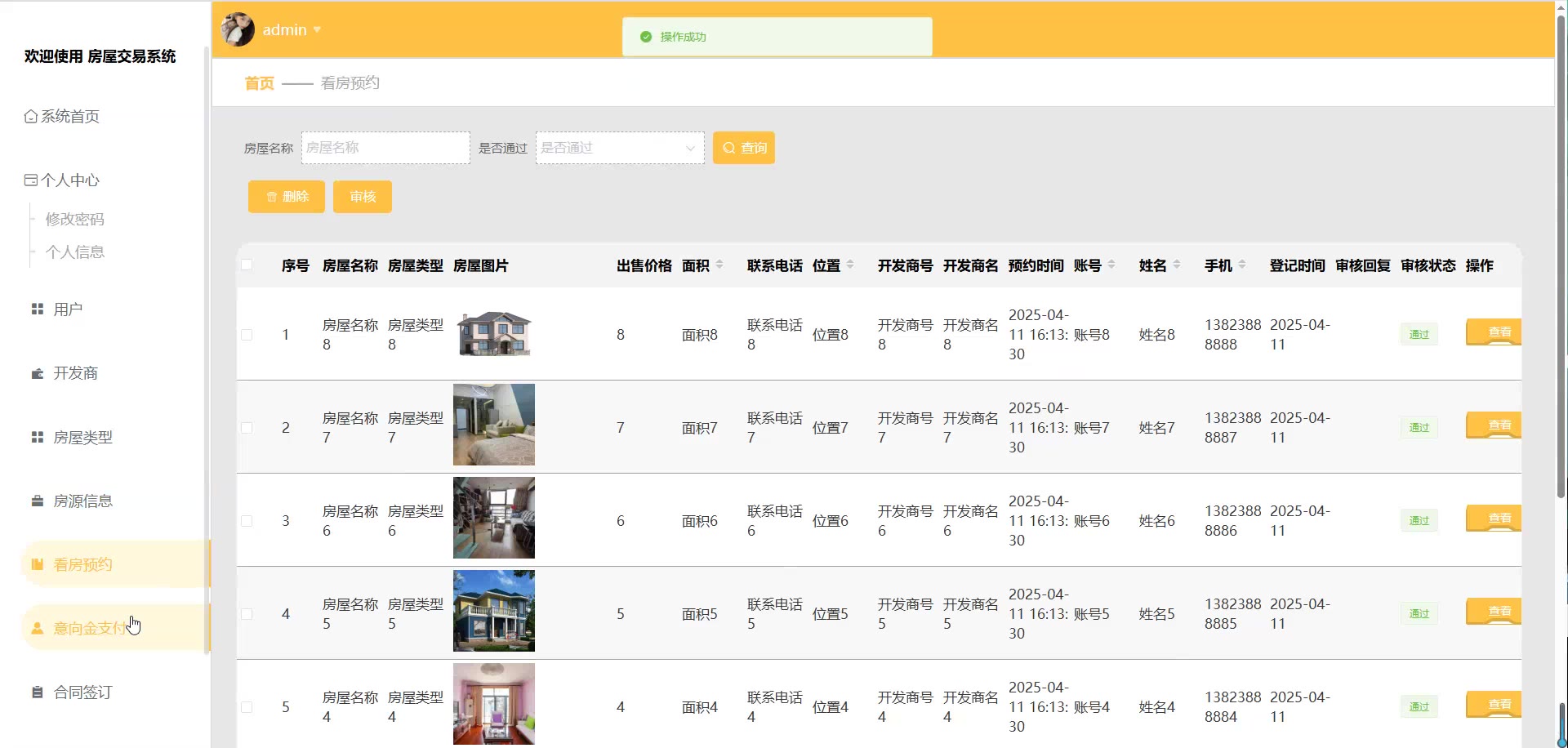Viewport: 1568px width, 748px height.
Task: Select the checkbox for row 3
Action: click(247, 521)
